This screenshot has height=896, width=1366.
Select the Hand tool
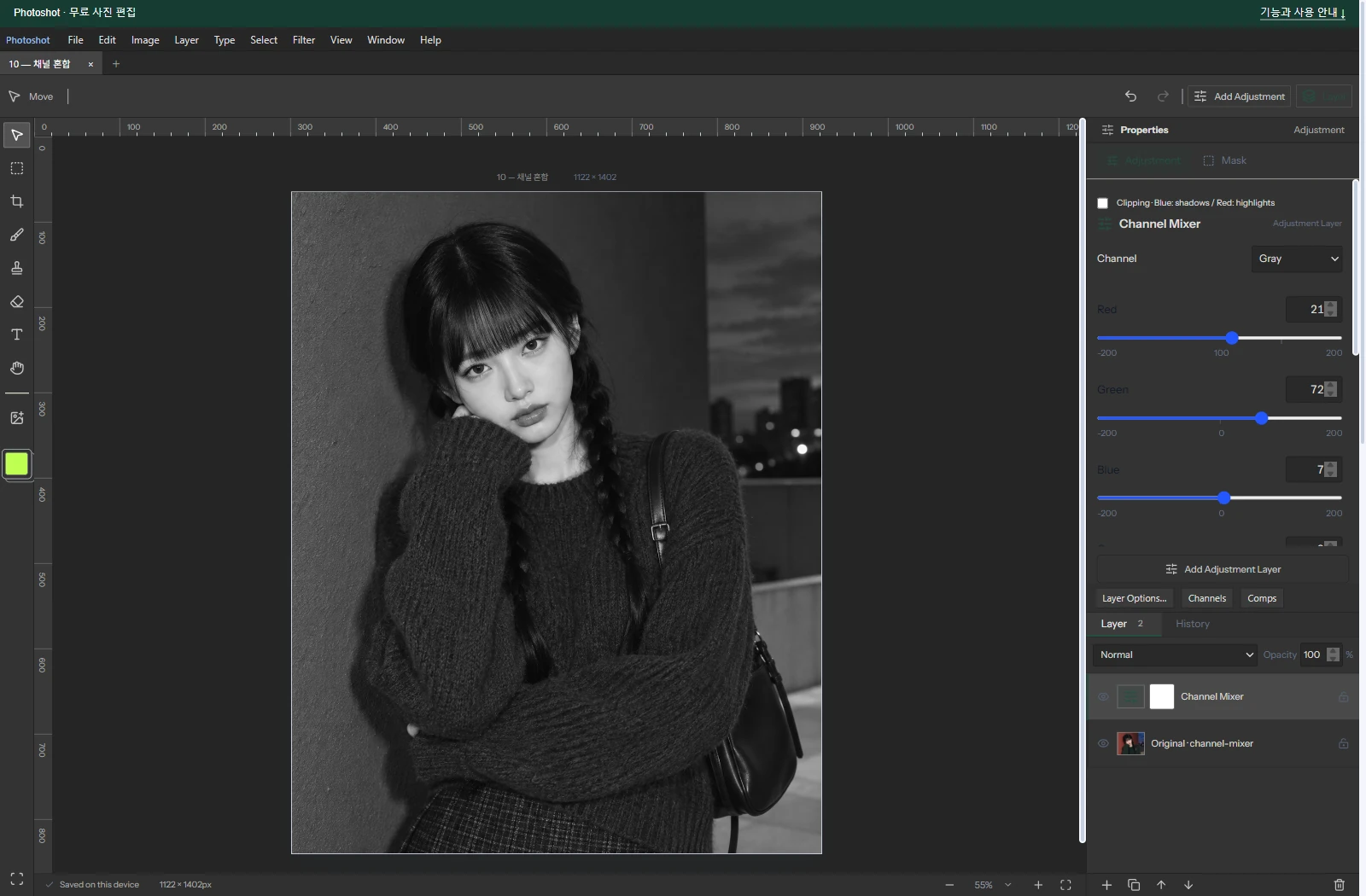tap(16, 368)
